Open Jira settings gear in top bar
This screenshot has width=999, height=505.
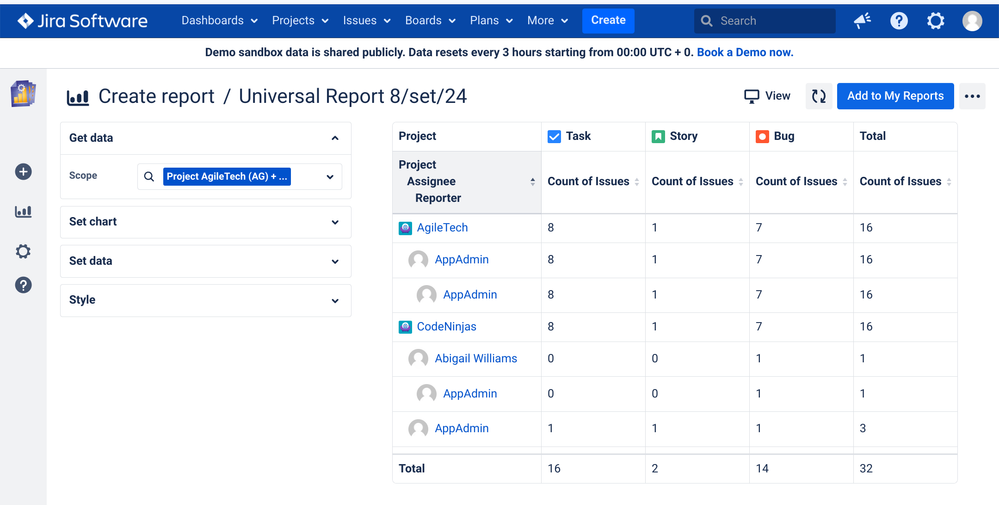click(935, 21)
